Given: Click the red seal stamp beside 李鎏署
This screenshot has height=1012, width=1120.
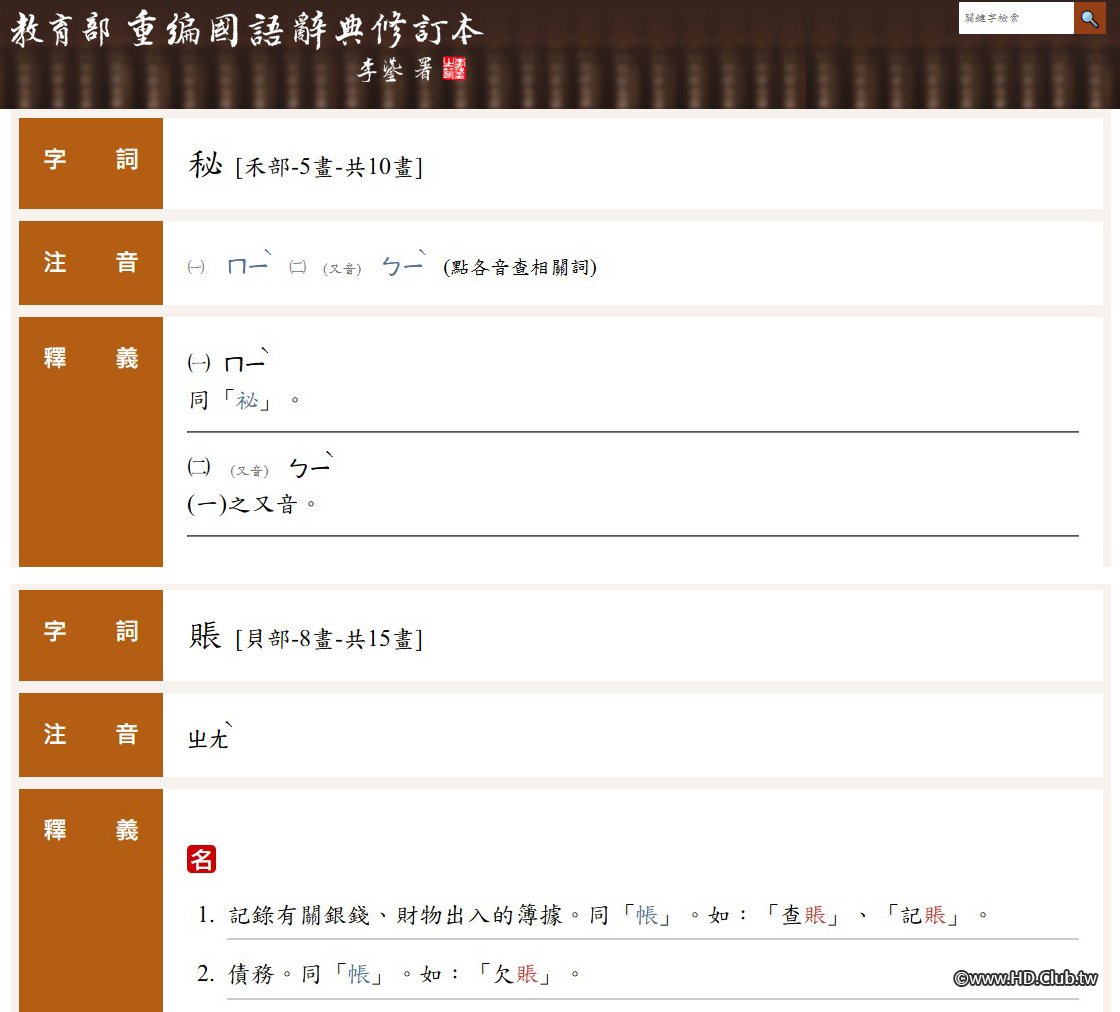Looking at the screenshot, I should (454, 69).
